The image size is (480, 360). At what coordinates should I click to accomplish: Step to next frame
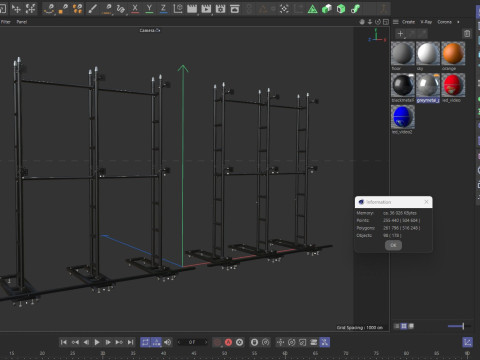point(108,342)
